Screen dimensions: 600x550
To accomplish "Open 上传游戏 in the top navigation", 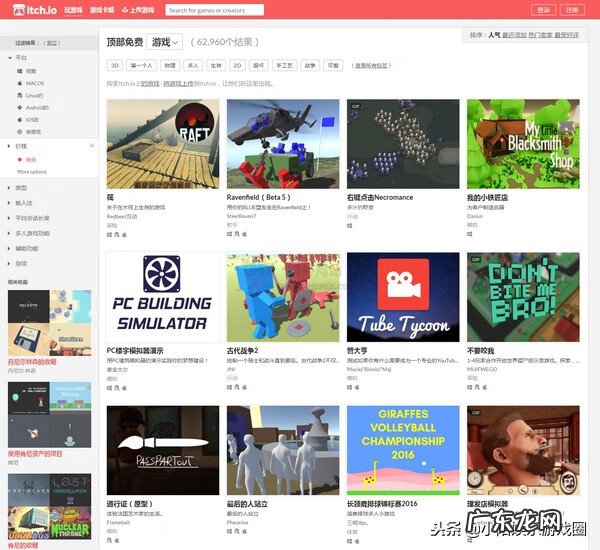I will tap(142, 10).
